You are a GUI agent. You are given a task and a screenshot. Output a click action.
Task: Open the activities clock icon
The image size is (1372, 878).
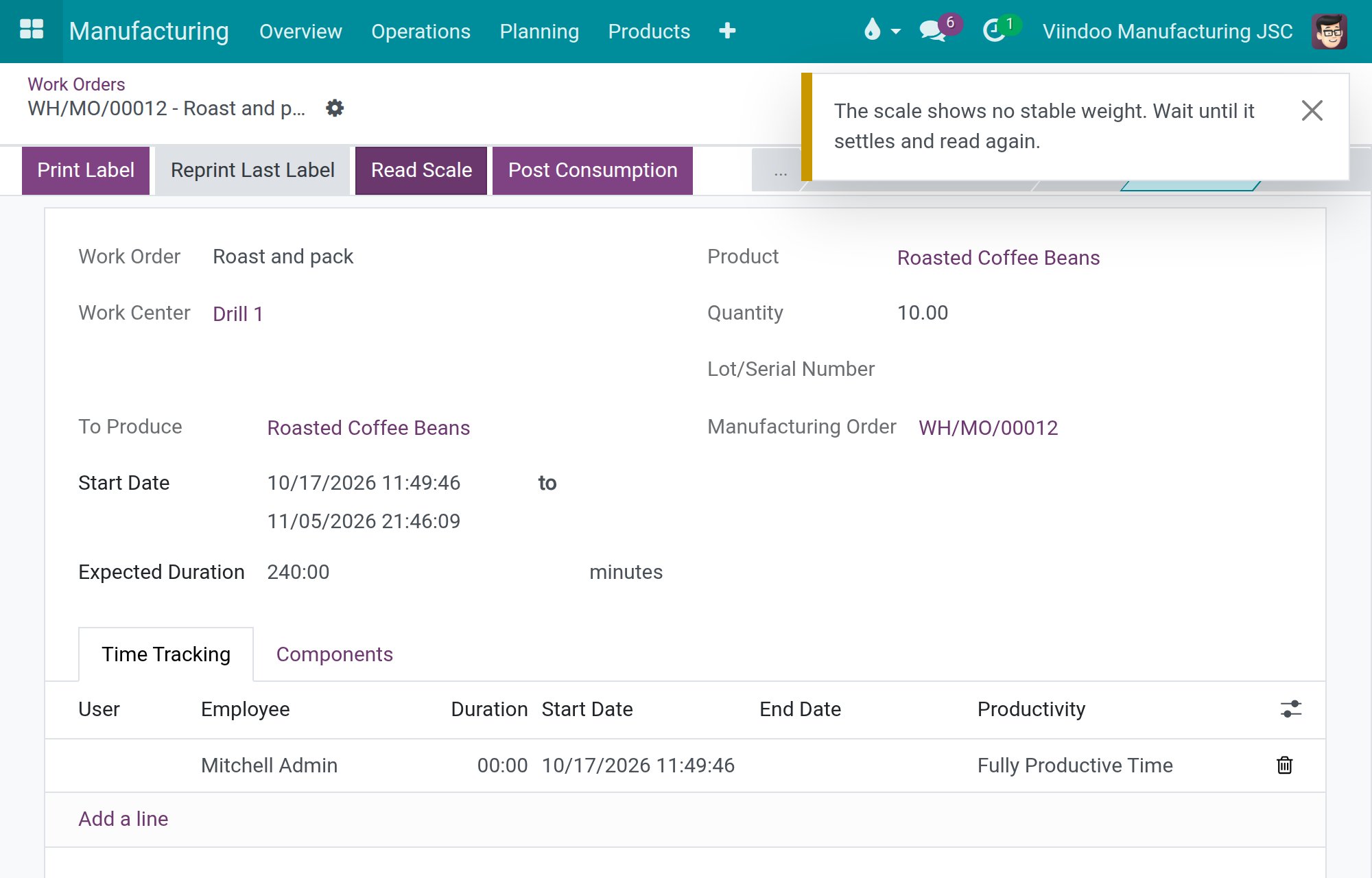coord(994,31)
